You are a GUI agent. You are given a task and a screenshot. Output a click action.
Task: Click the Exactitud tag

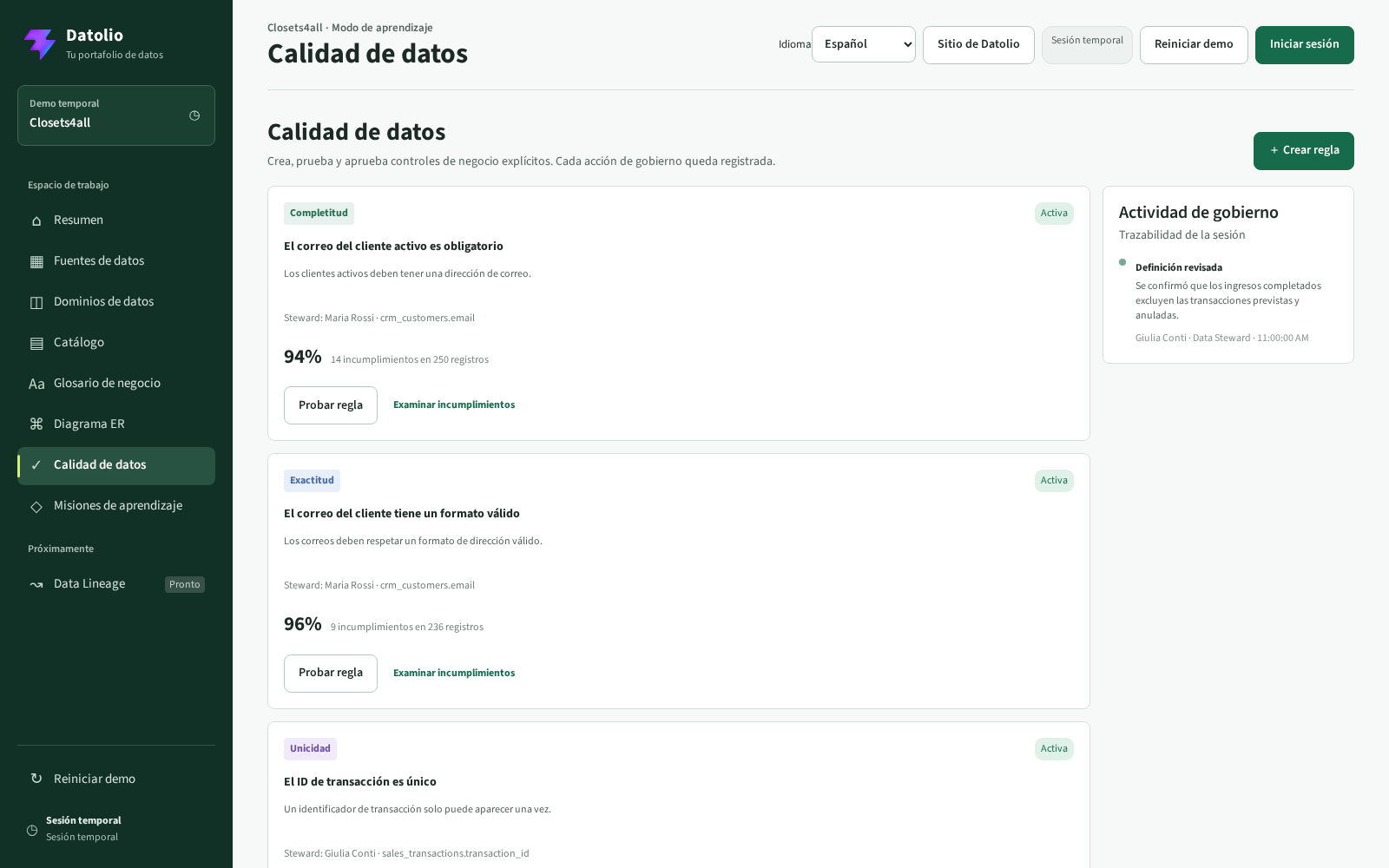pyautogui.click(x=312, y=481)
